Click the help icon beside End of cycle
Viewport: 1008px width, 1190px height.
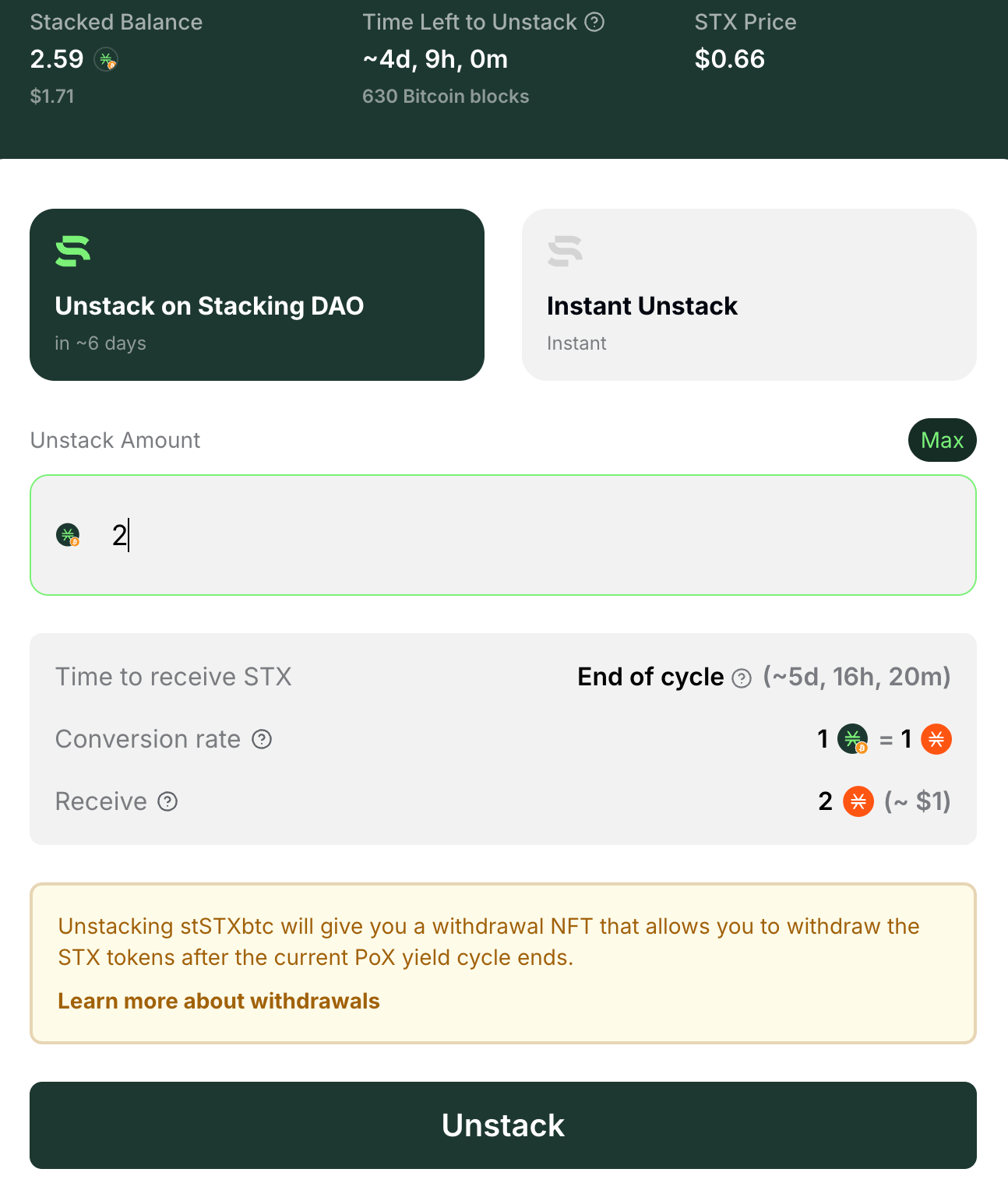[x=742, y=678]
